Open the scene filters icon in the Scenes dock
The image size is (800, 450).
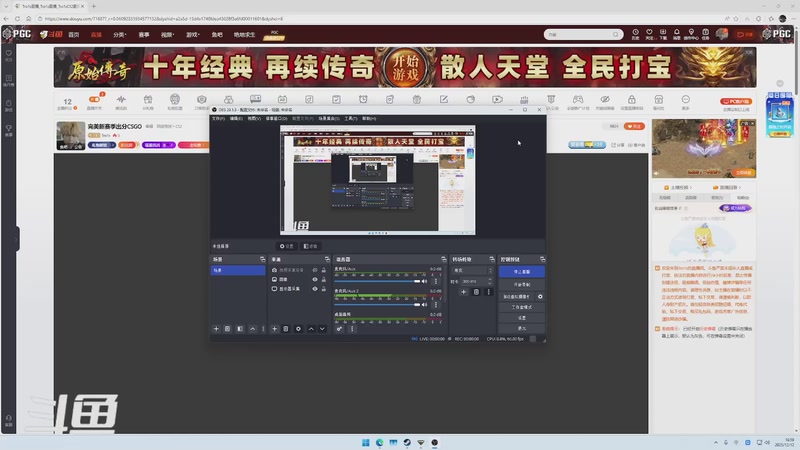(x=240, y=329)
